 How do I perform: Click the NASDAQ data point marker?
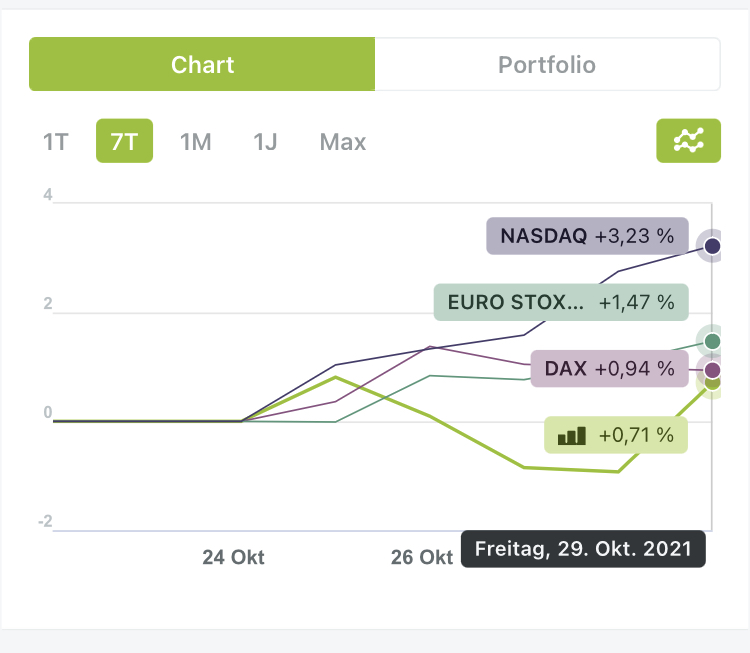[x=712, y=246]
